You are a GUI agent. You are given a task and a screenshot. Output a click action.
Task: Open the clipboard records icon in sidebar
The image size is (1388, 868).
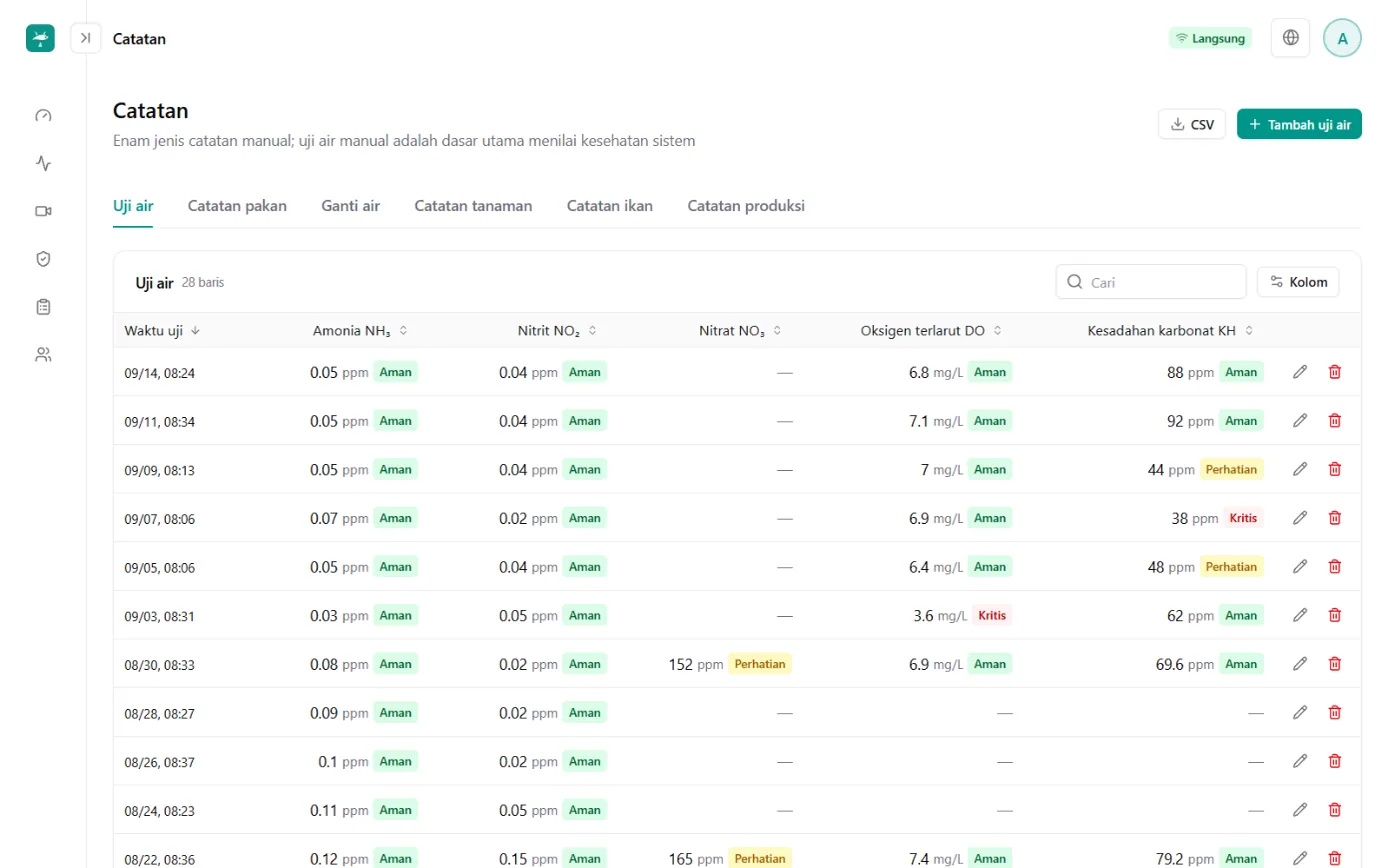tap(43, 306)
